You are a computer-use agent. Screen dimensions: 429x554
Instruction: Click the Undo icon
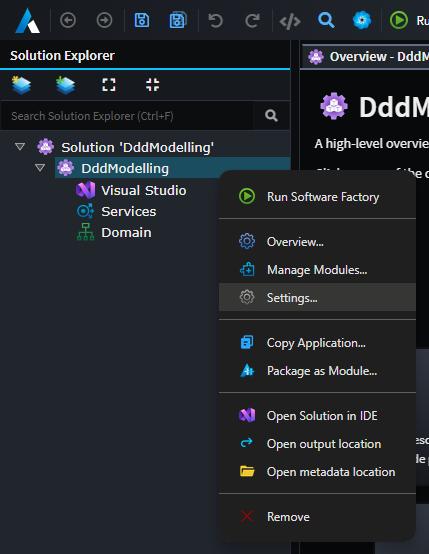click(215, 20)
